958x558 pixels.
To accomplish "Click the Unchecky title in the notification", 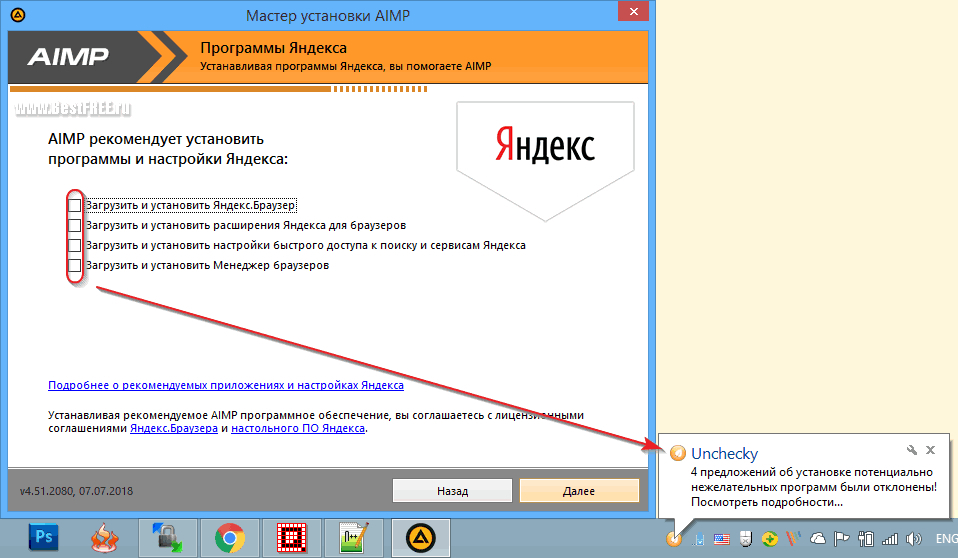I will pos(724,453).
